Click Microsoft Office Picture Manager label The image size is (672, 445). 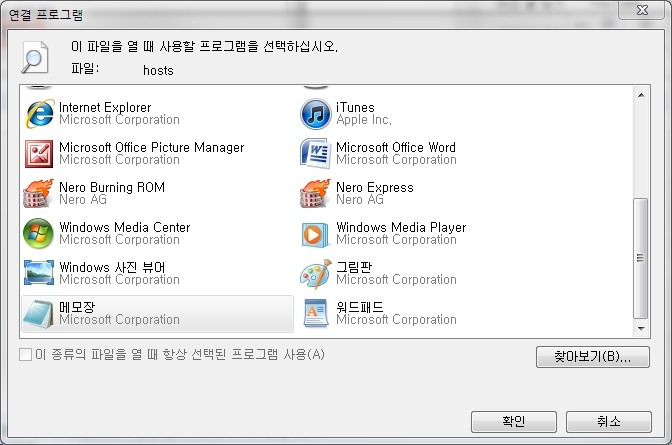tap(152, 147)
